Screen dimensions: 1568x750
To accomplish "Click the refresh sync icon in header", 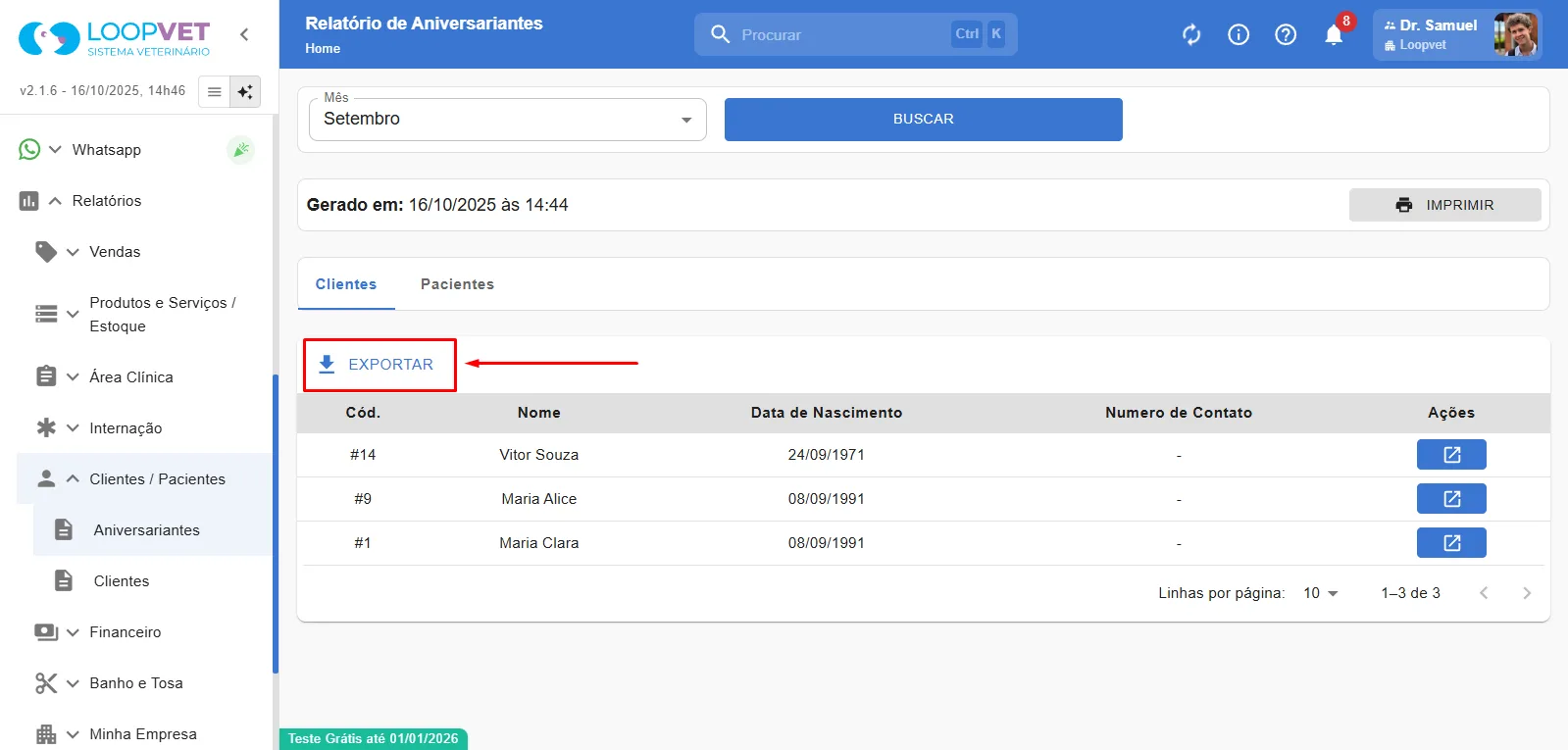I will point(1191,35).
